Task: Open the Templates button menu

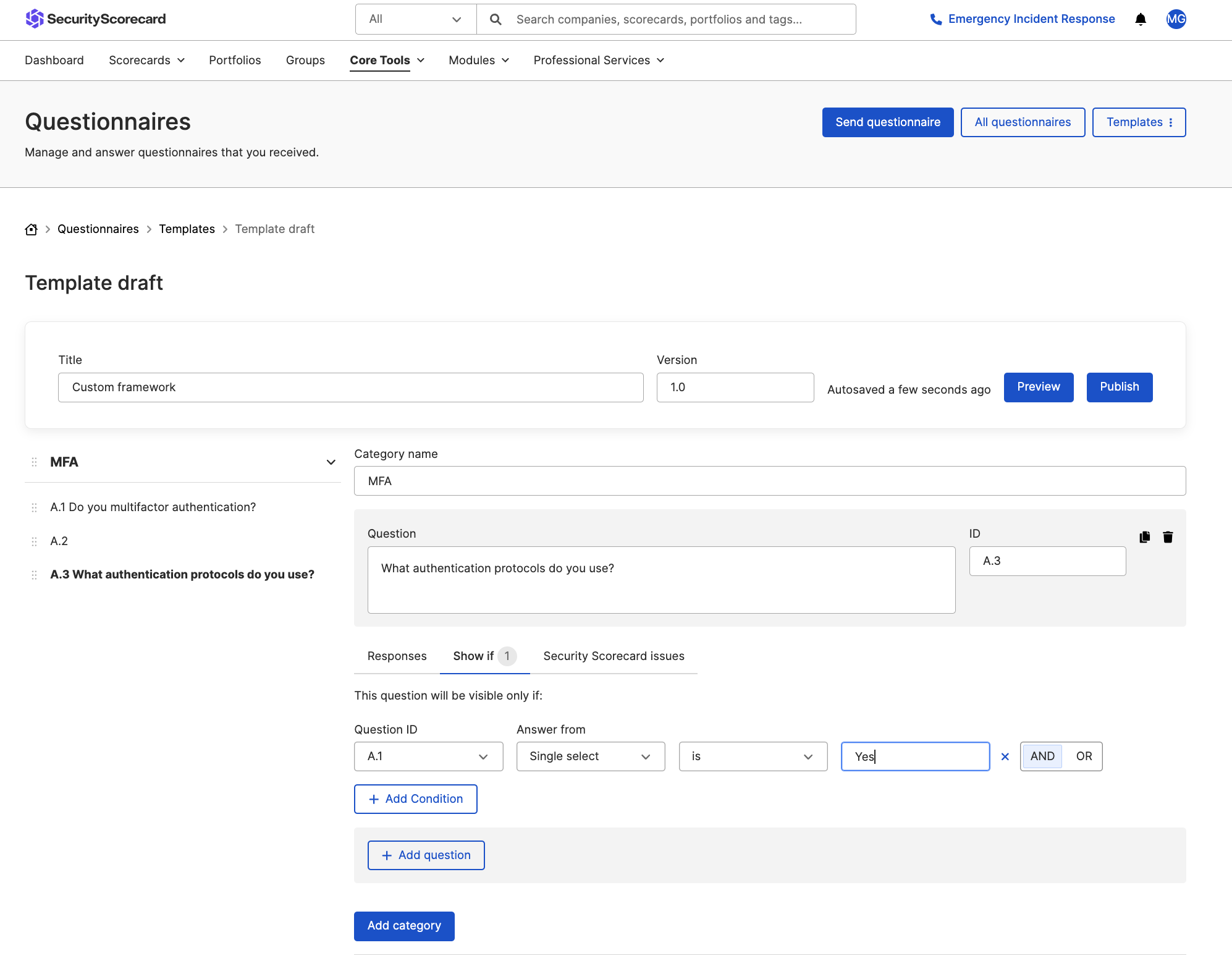Action: 1139,122
